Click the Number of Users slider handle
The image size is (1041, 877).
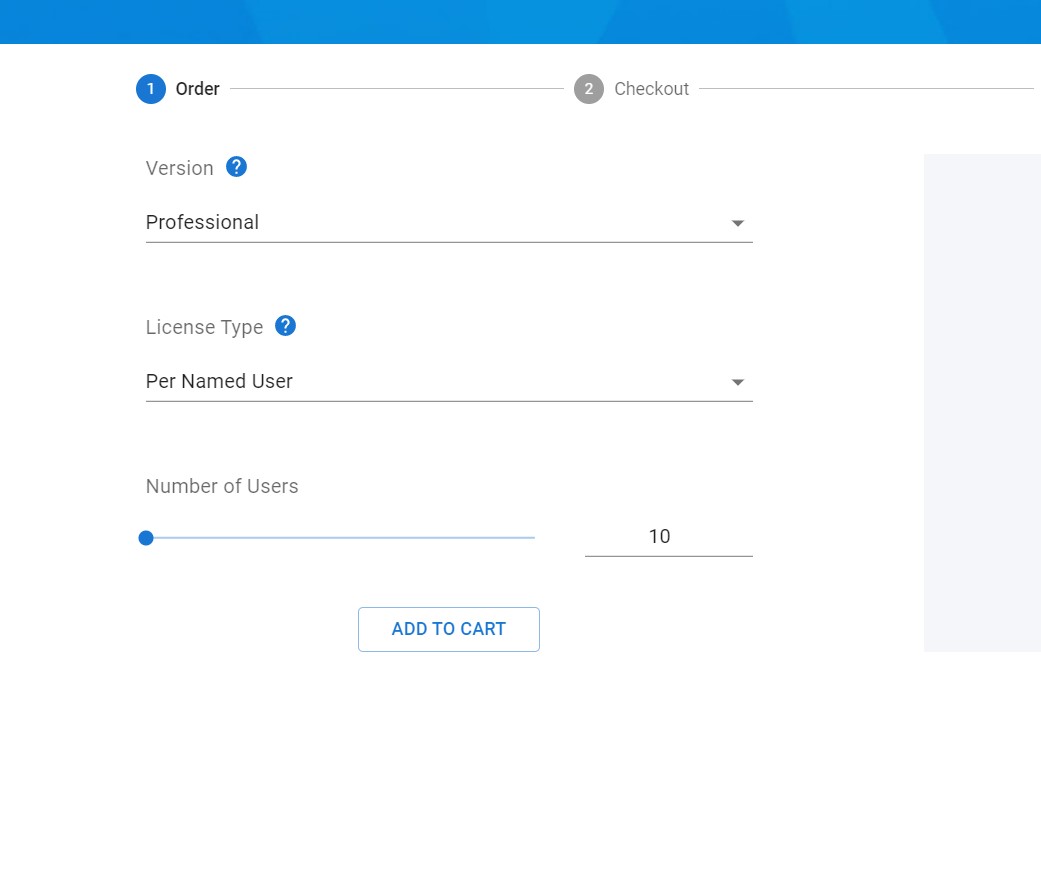[146, 538]
